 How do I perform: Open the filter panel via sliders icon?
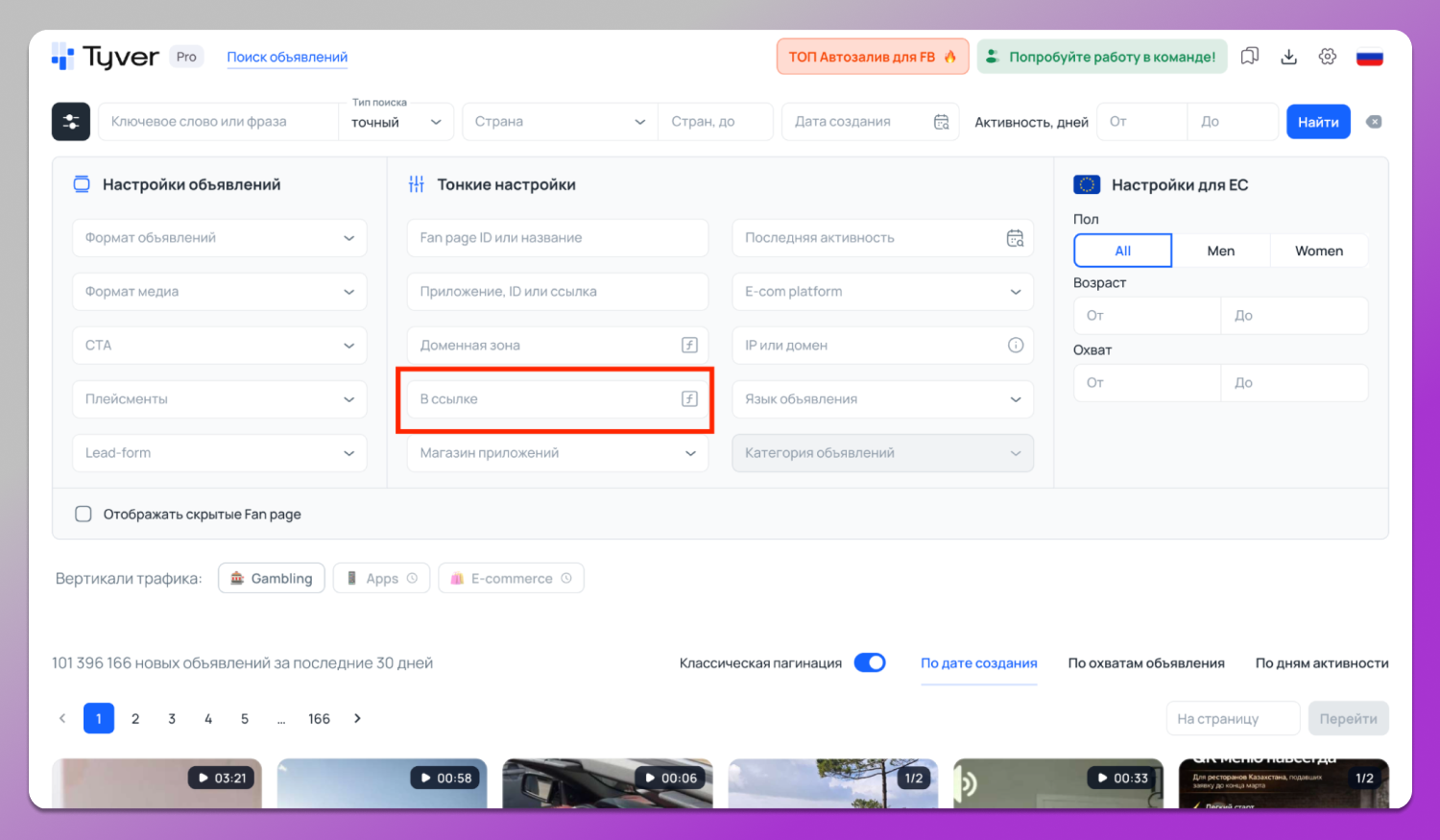tap(70, 121)
